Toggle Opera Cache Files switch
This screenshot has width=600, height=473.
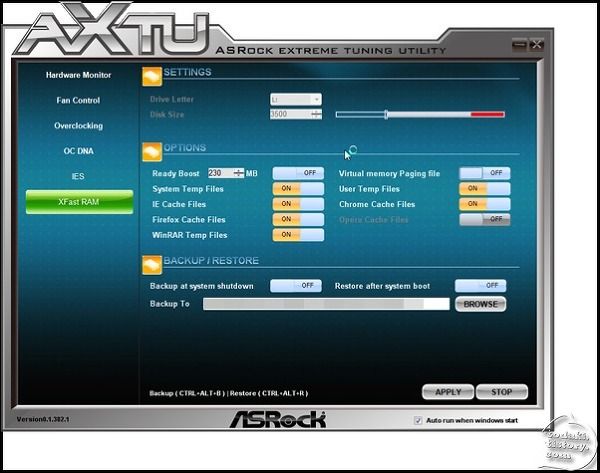click(x=484, y=219)
